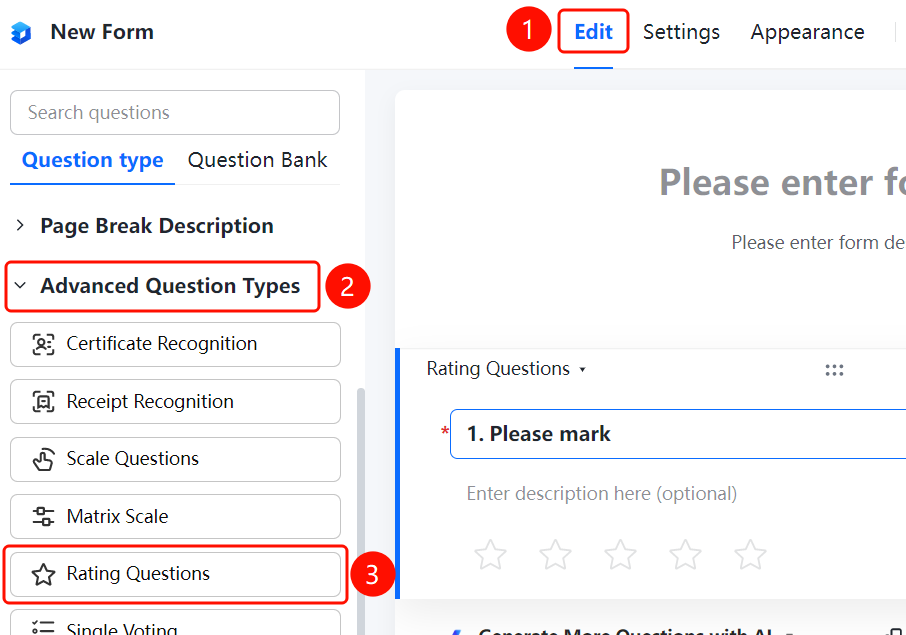Click the question list scrollbar

pos(361,511)
